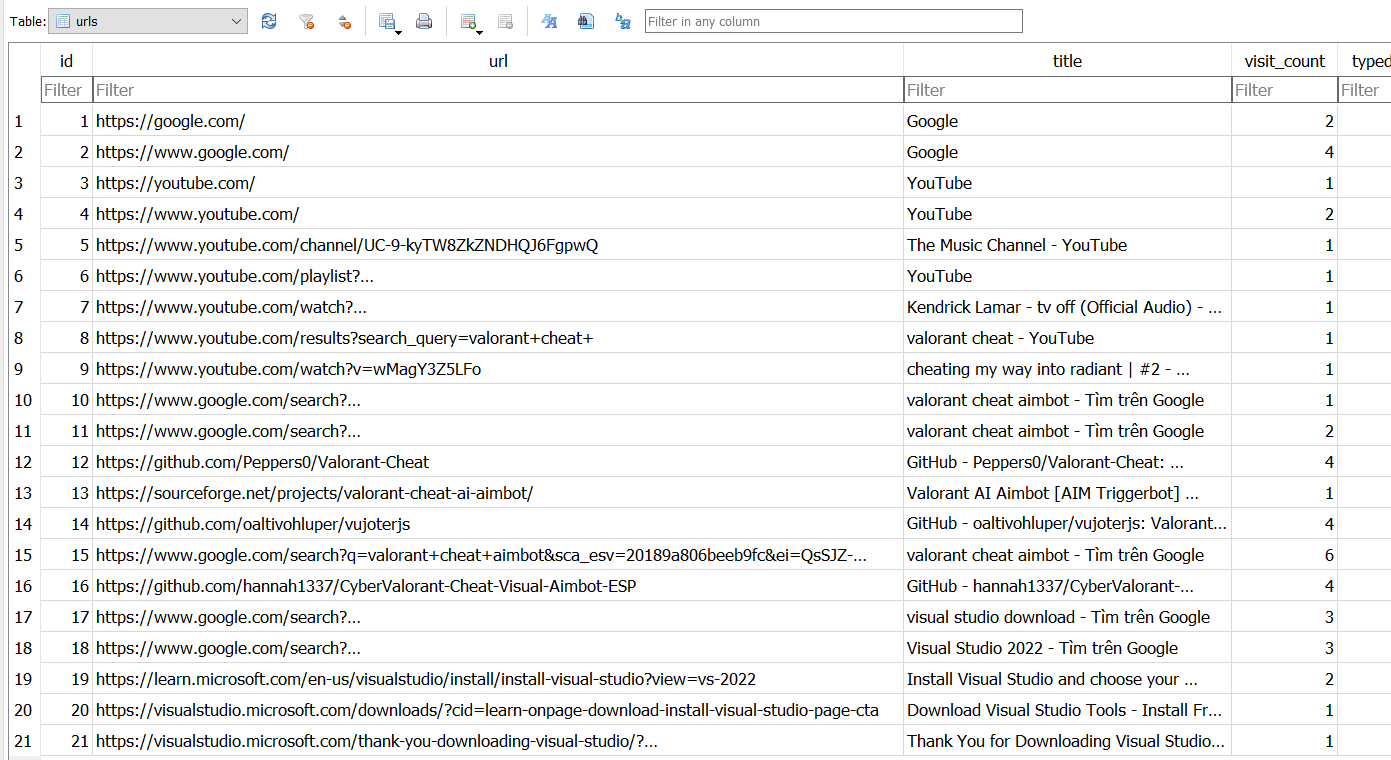Viewport: 1391px width, 760px height.
Task: Select 'The Music Channel - YouTube' title
Action: [x=1067, y=245]
